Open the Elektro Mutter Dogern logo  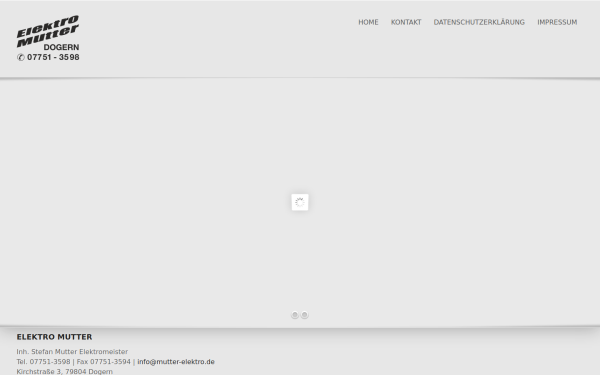tap(48, 38)
